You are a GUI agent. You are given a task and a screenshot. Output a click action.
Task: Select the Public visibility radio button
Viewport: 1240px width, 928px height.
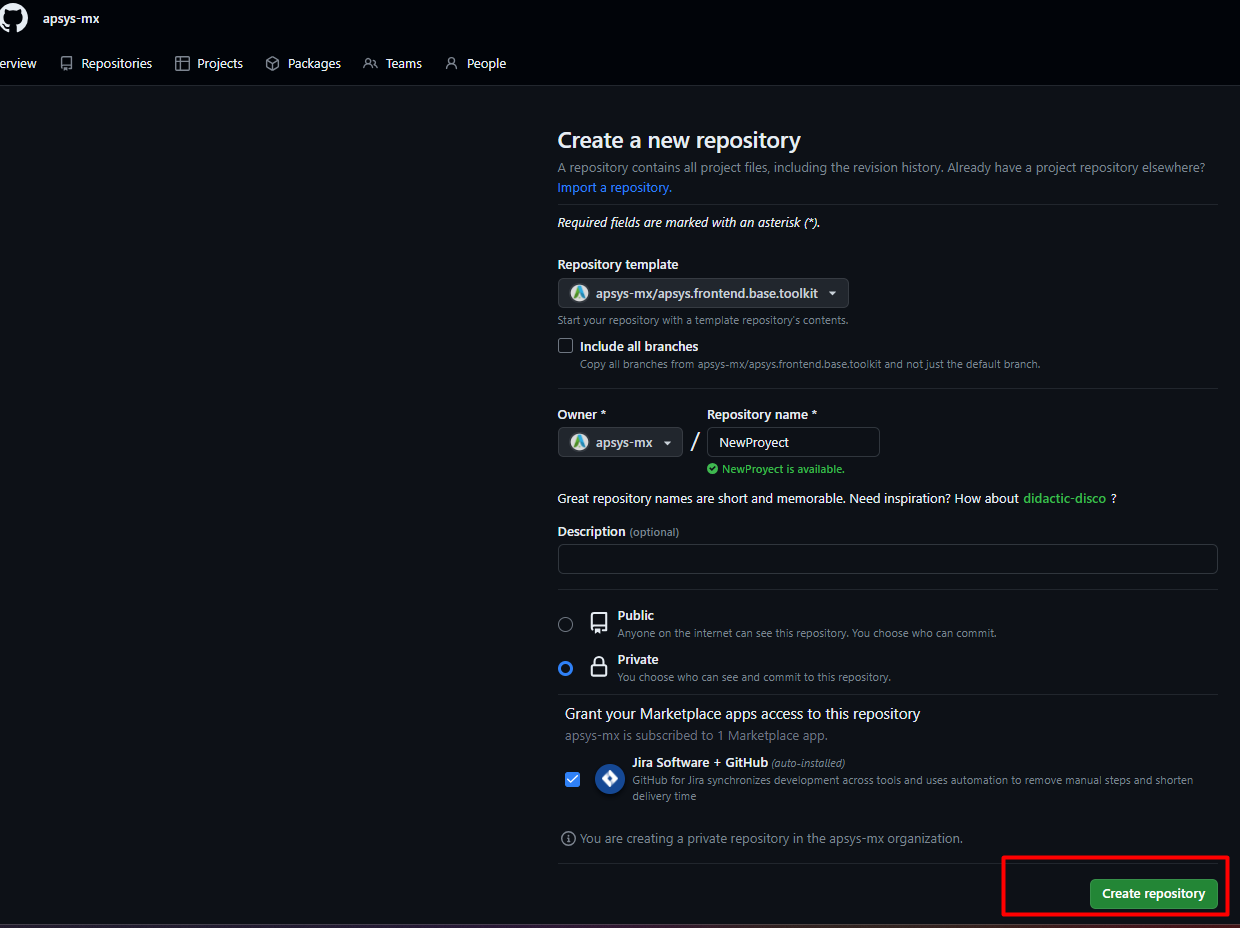tap(566, 624)
